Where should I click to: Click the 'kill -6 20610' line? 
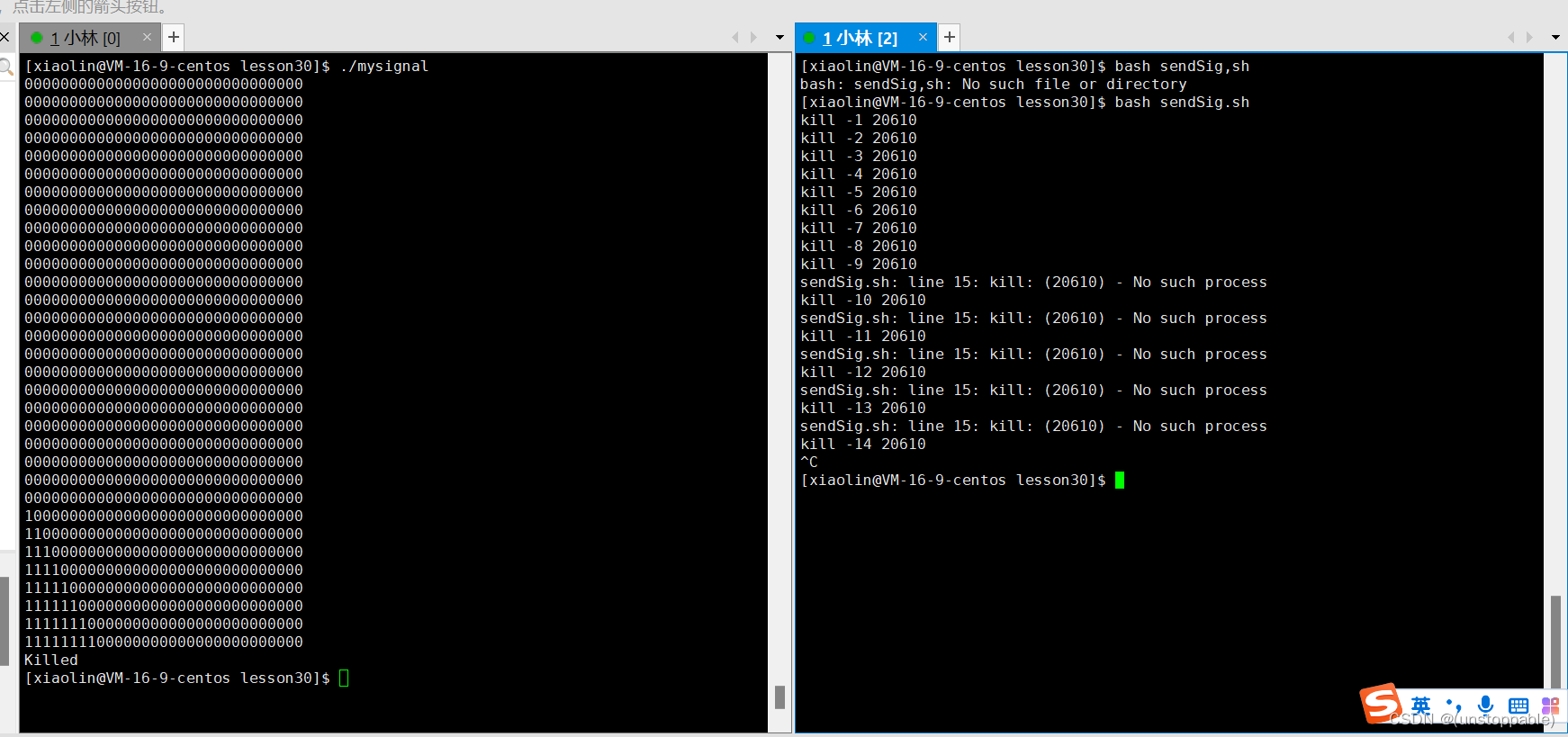859,210
